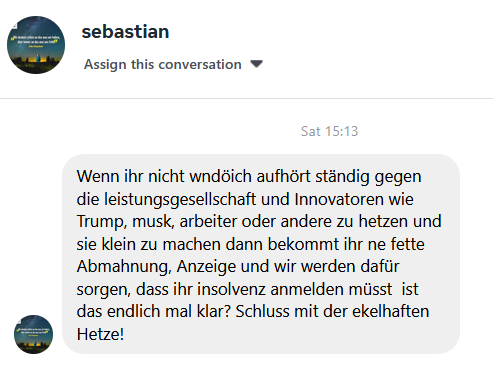Click the small sender avatar beside message
Screen dimensions: 493x372
[x=33, y=334]
